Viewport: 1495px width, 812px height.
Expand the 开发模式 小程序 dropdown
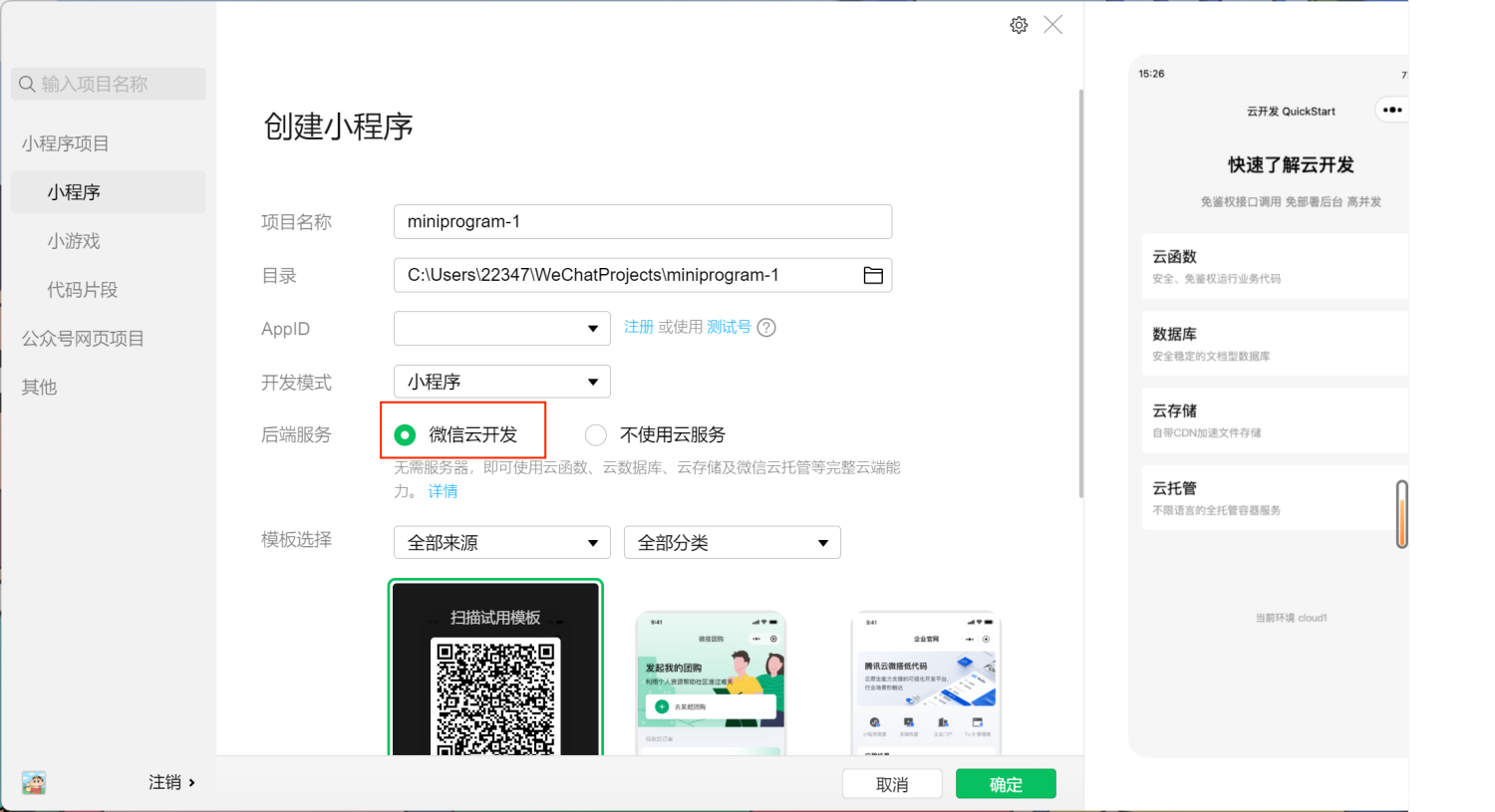[502, 382]
